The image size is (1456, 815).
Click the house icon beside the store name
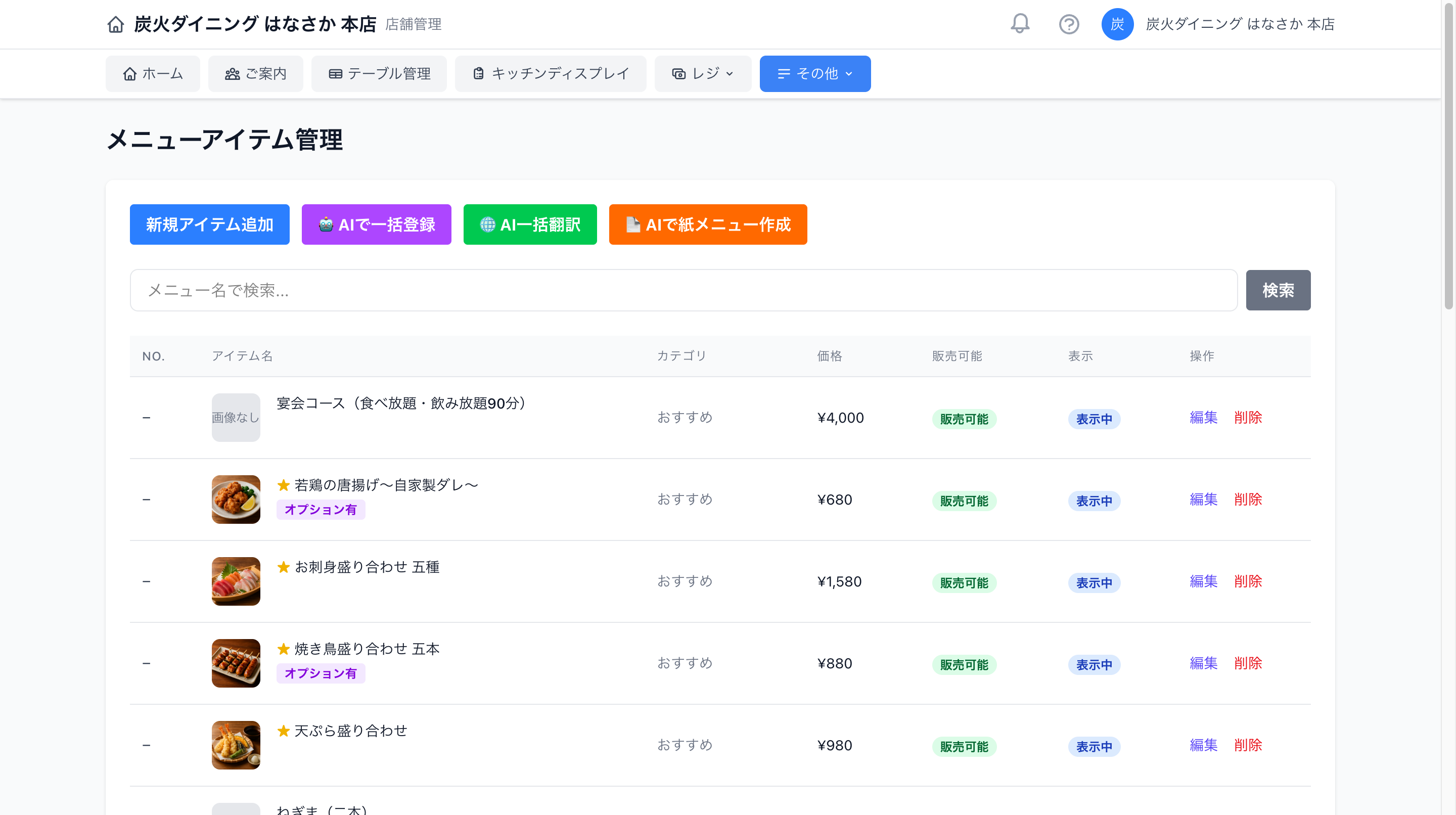click(115, 24)
